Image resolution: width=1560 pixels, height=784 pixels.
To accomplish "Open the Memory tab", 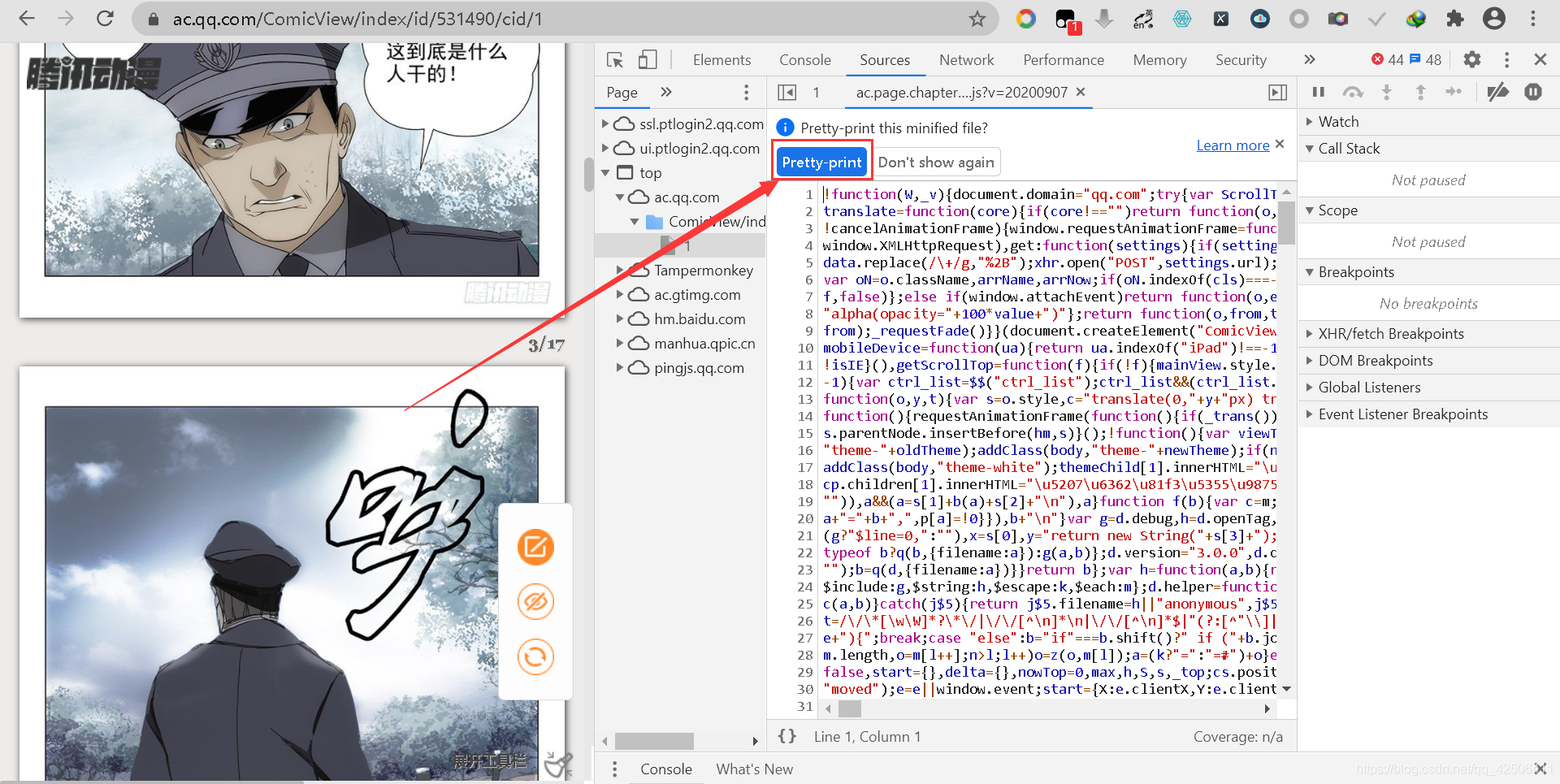I will point(1159,59).
